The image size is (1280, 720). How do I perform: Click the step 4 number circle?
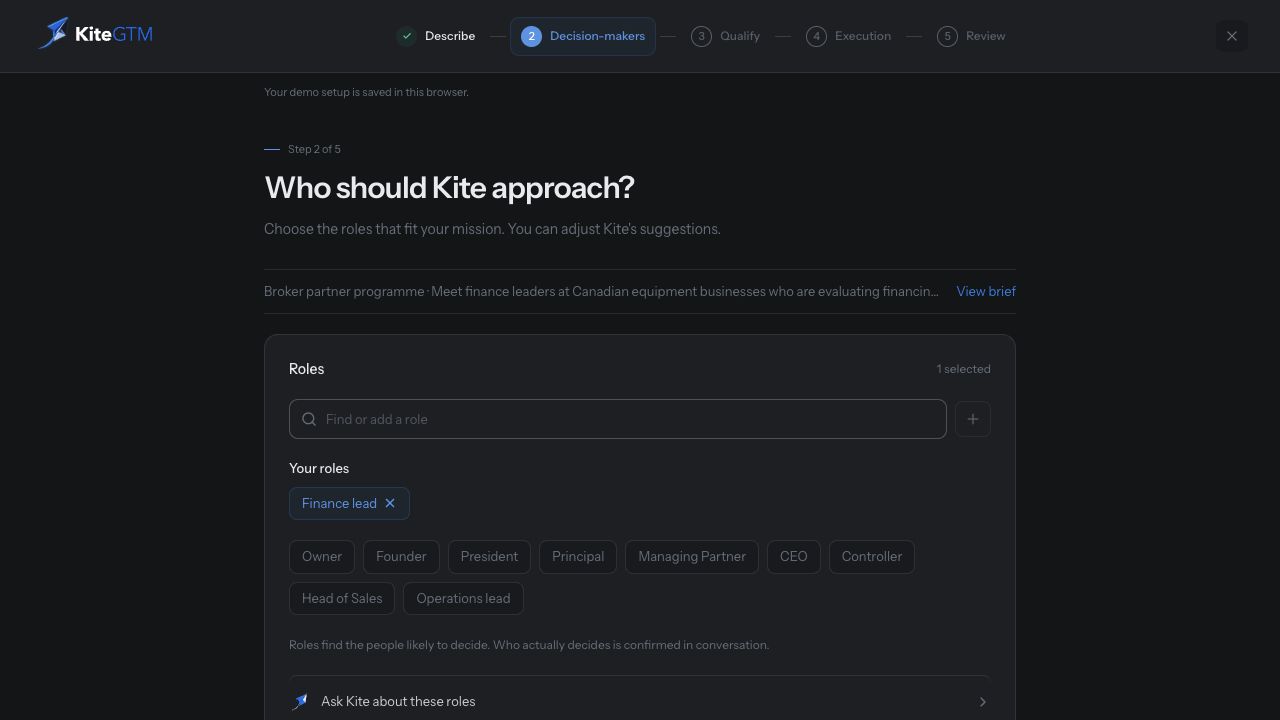point(816,36)
